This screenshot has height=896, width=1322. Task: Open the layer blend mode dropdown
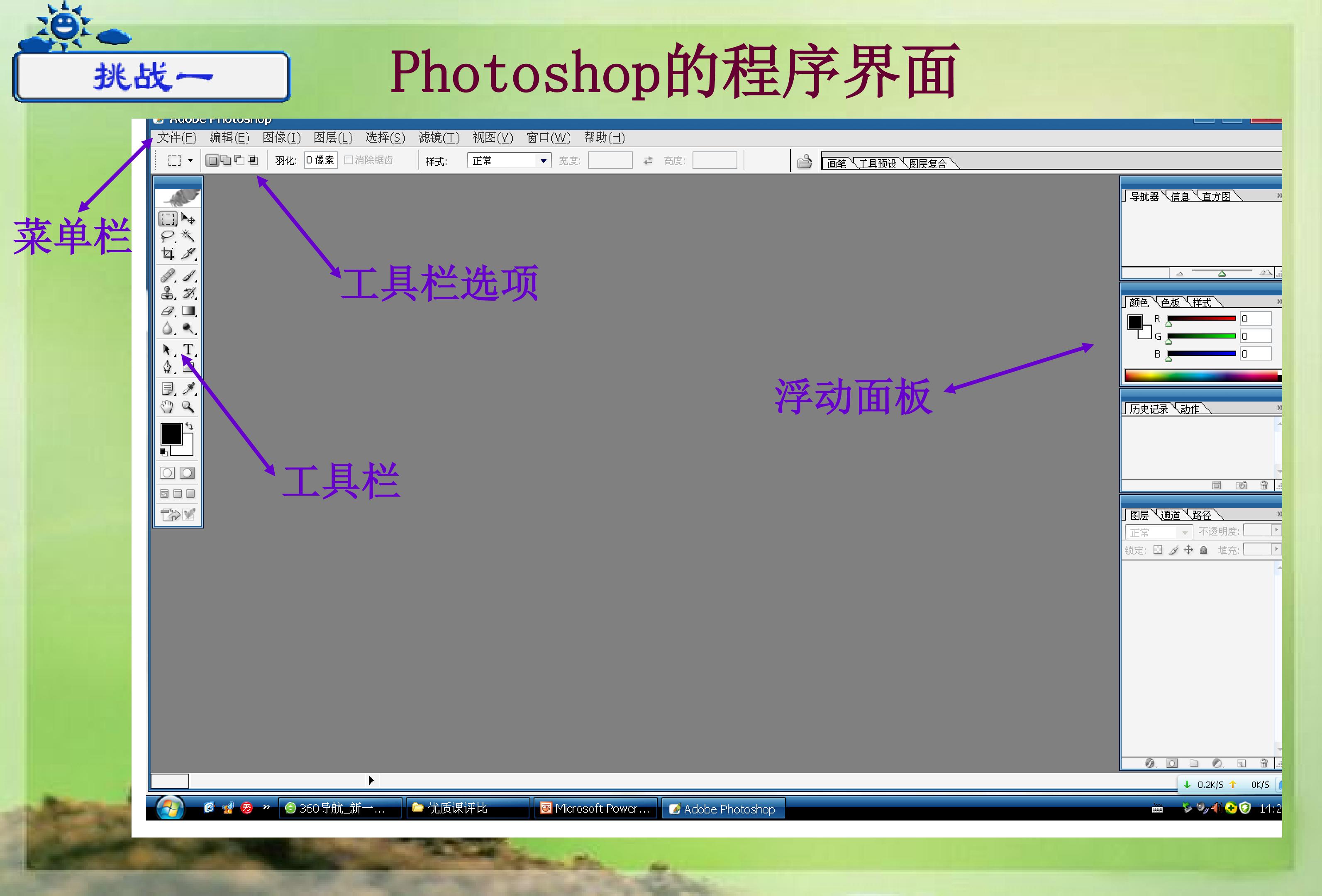[x=1185, y=533]
